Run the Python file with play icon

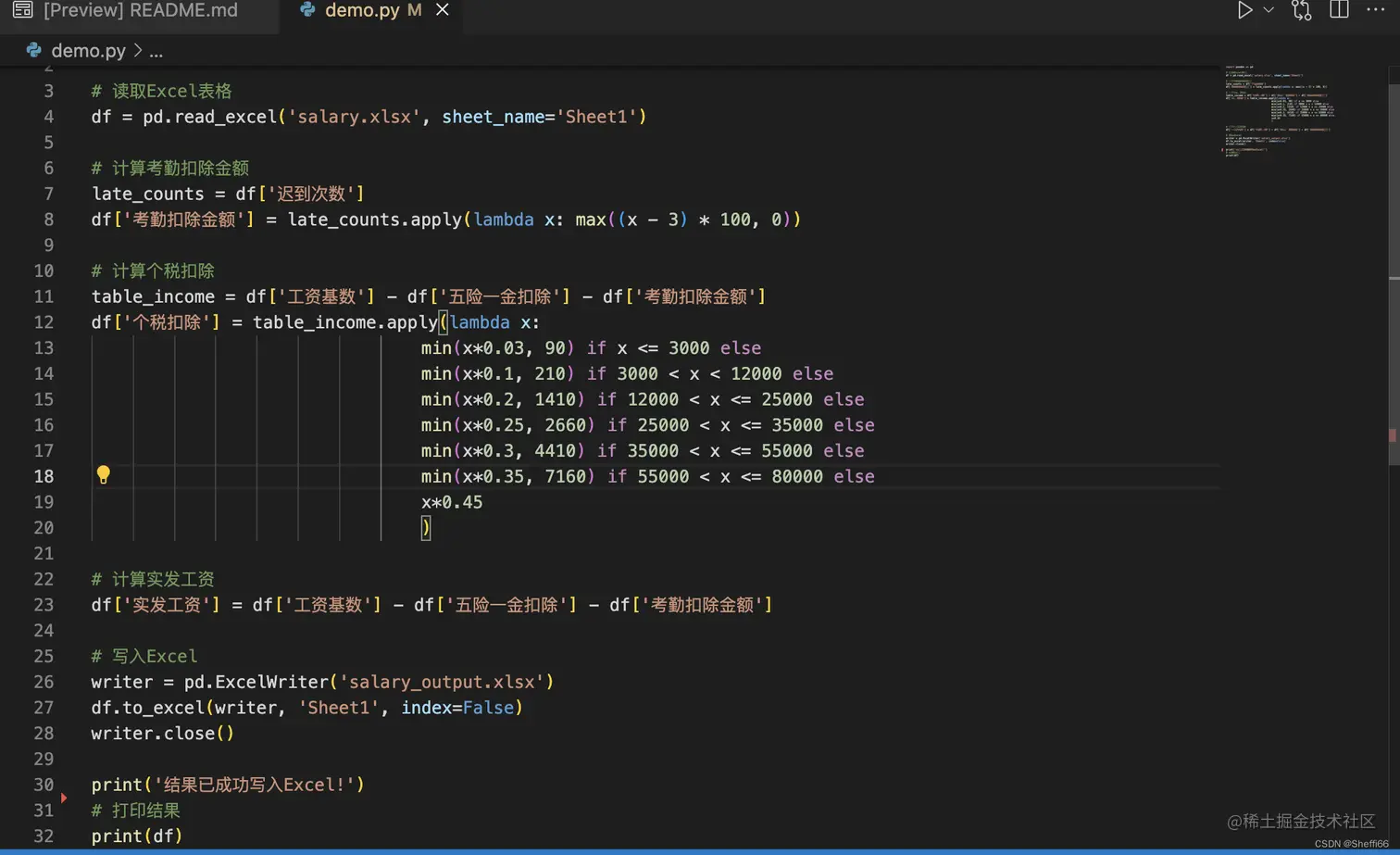(1245, 10)
